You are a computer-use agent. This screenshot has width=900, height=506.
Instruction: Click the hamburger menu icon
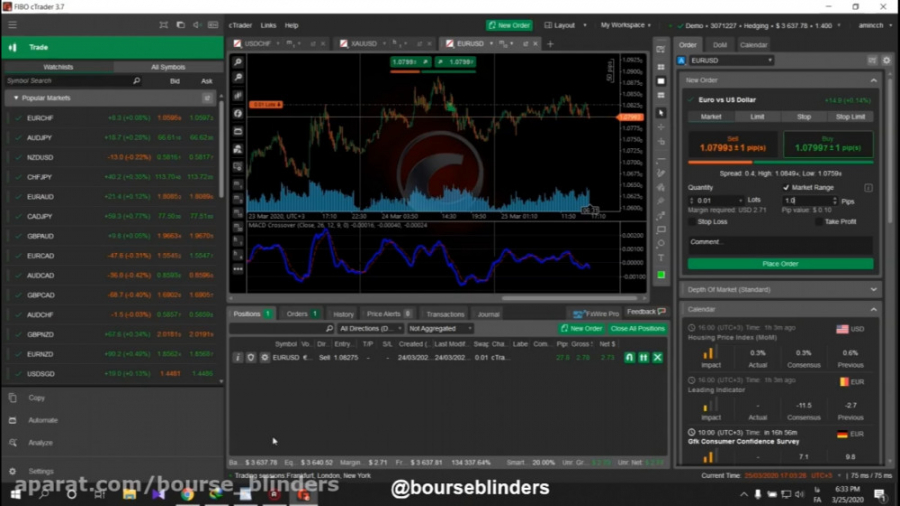(x=13, y=25)
